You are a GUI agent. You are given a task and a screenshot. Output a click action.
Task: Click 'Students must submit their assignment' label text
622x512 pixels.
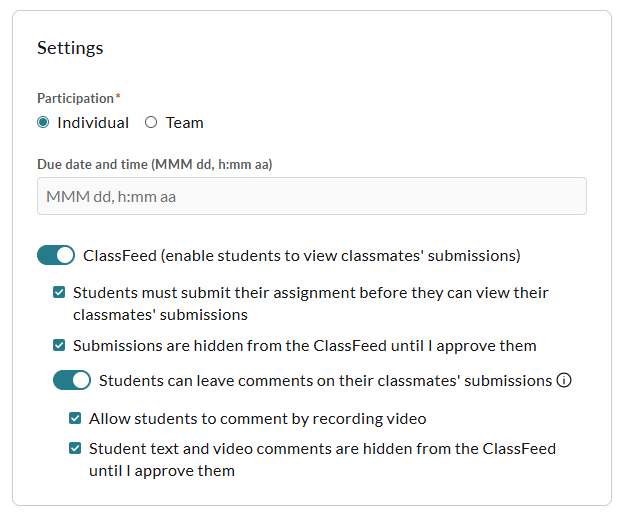311,303
